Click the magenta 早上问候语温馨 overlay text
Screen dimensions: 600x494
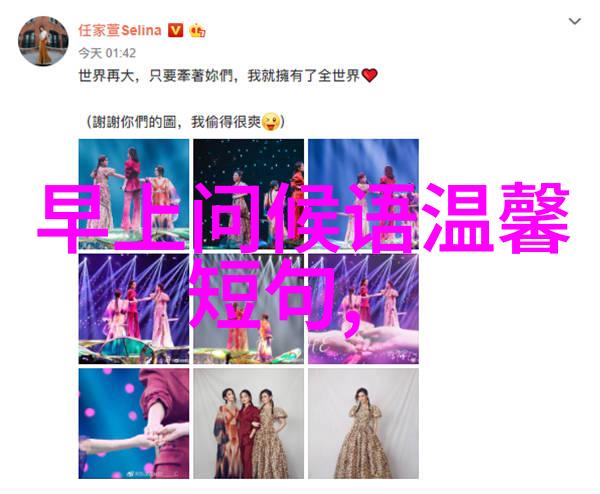pyautogui.click(x=303, y=218)
